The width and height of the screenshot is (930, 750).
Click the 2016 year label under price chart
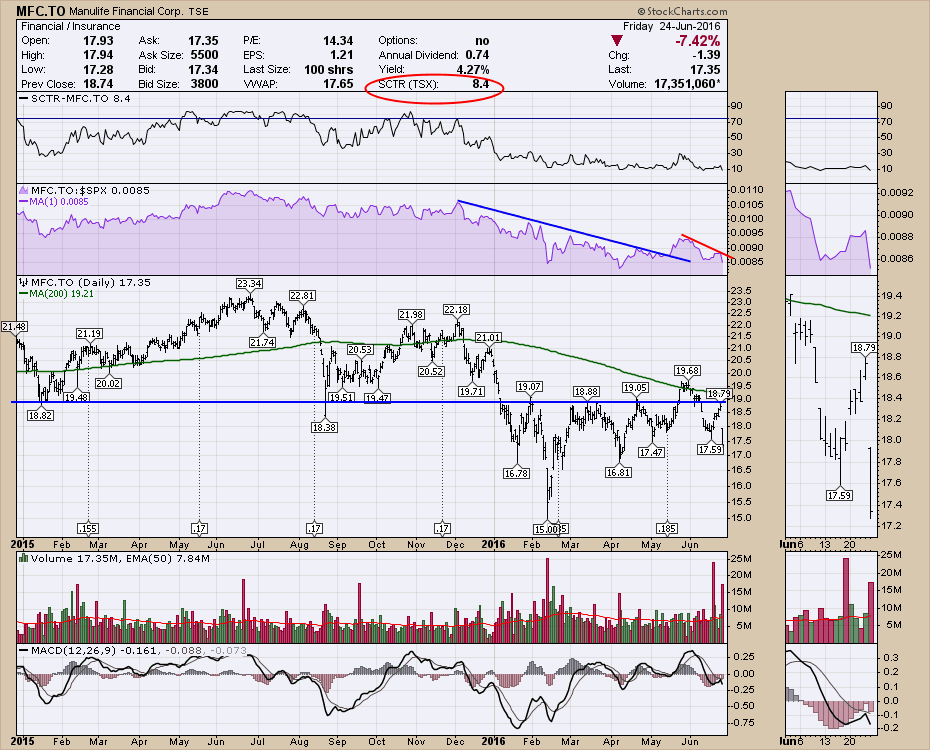click(x=493, y=544)
